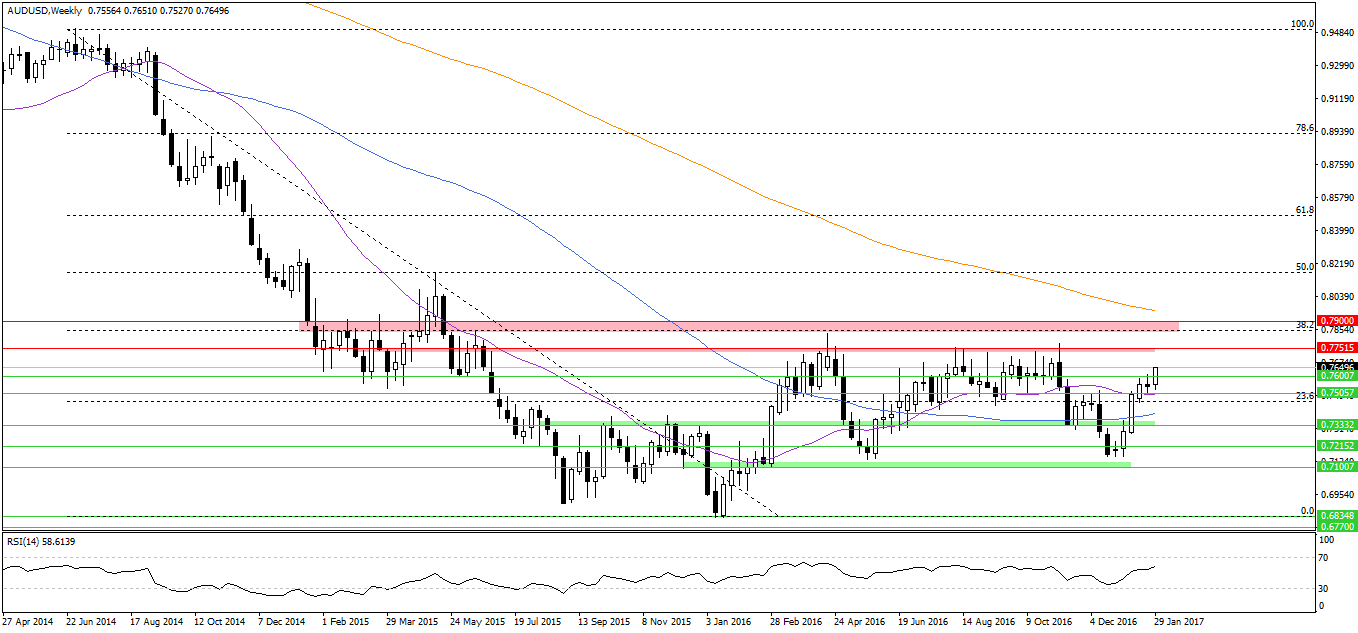1358x633 pixels.
Task: Click the black current price 0.76496 label
Action: pos(1337,367)
